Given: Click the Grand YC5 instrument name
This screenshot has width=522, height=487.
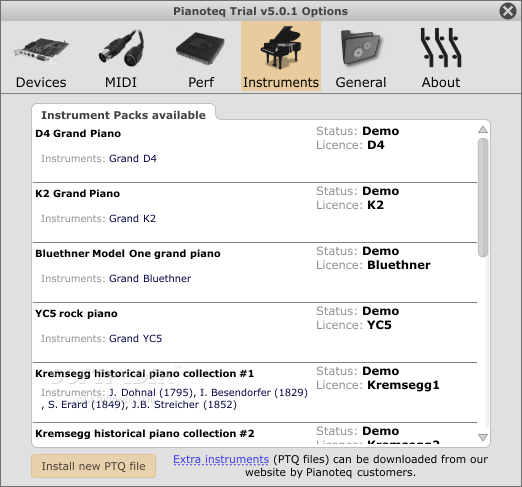Looking at the screenshot, I should tap(135, 339).
